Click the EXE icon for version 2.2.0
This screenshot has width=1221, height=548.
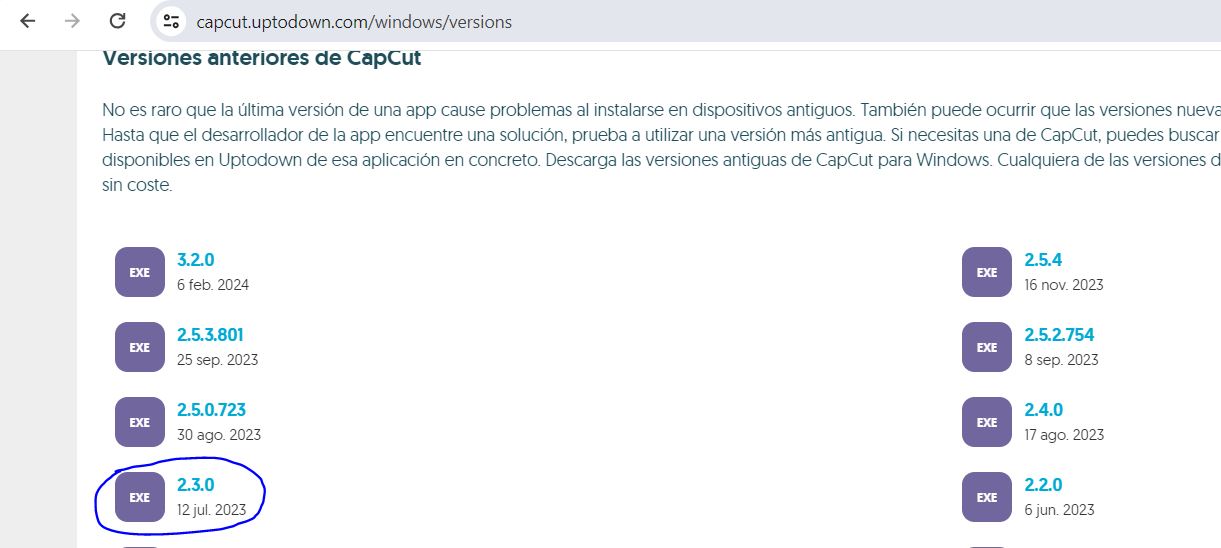point(987,497)
